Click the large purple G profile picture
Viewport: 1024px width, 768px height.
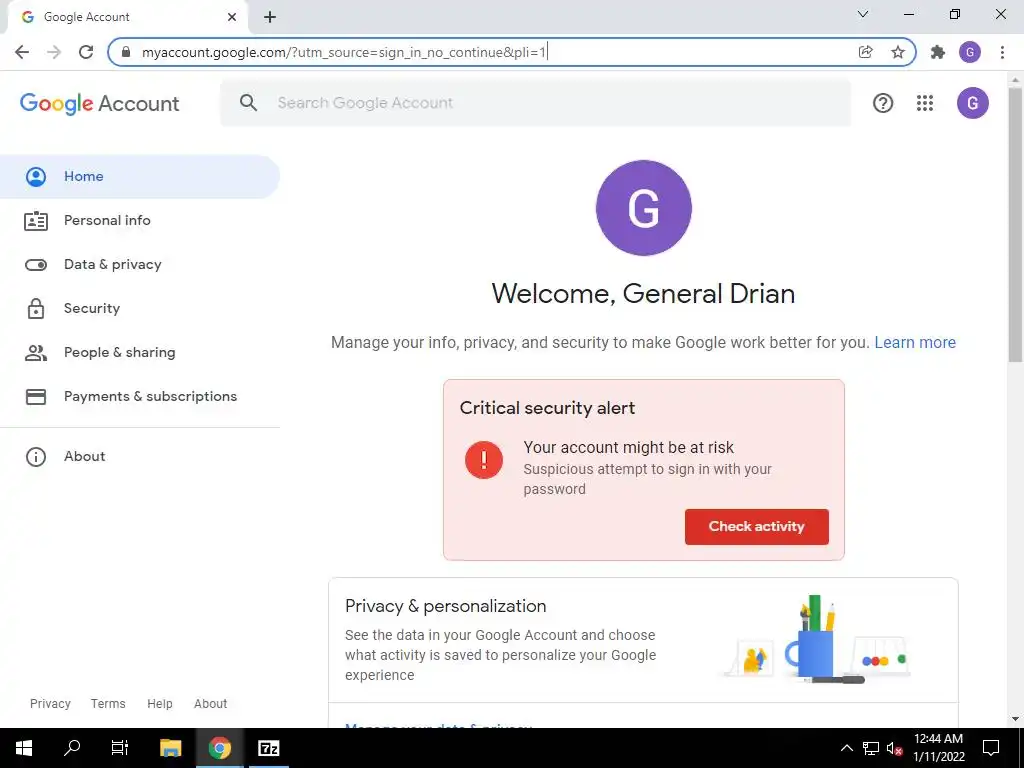point(643,208)
